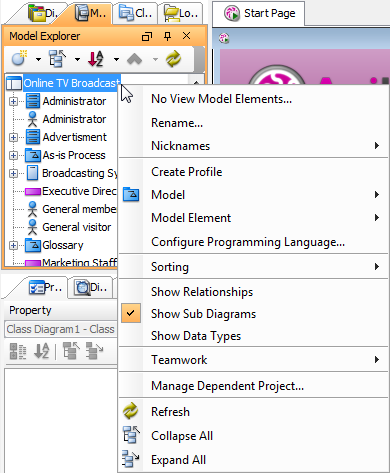Open the Nicknames submenu
390x473 pixels.
click(x=253, y=146)
